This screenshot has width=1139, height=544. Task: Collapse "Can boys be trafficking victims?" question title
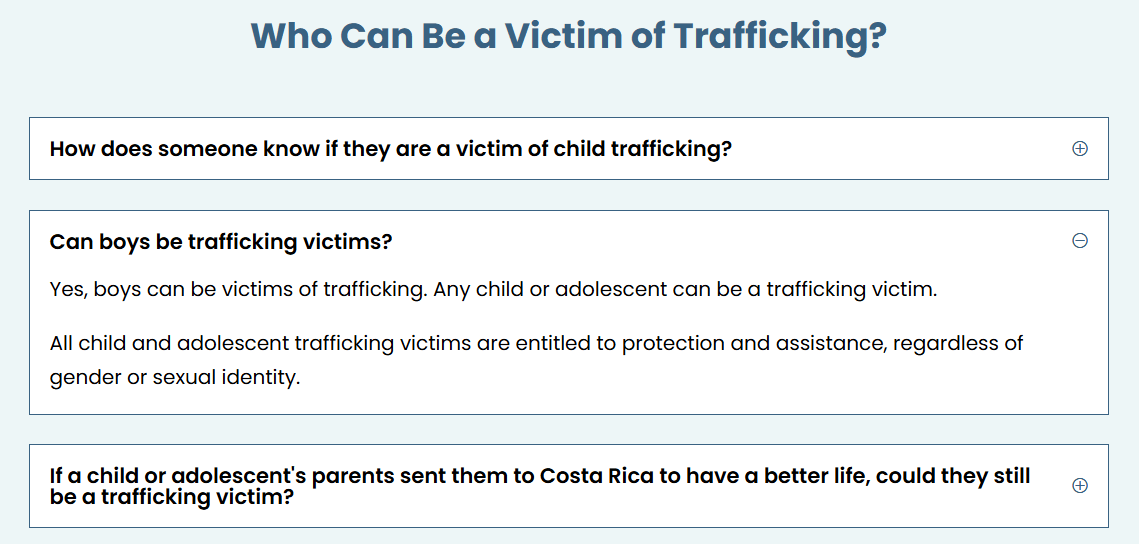click(x=220, y=242)
